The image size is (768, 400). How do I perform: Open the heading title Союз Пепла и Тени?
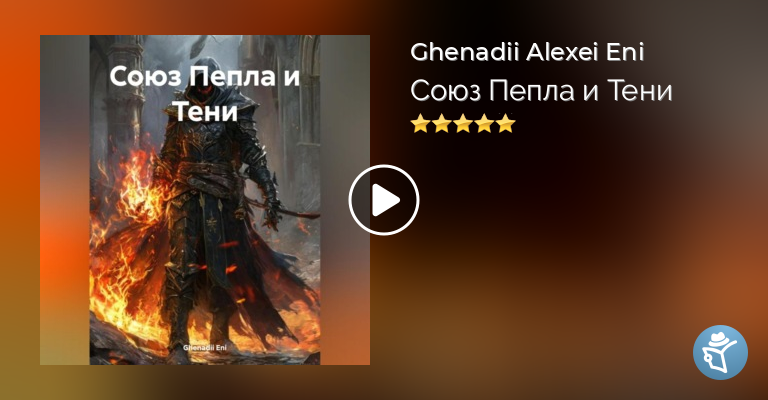[541, 91]
